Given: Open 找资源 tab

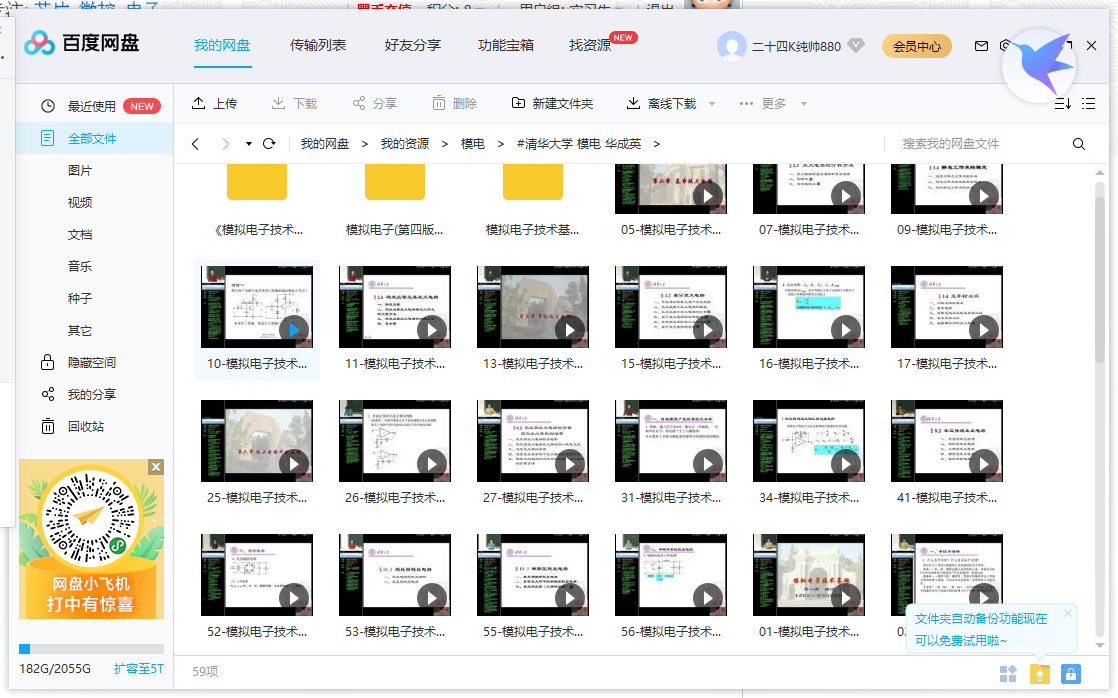Looking at the screenshot, I should [x=590, y=46].
